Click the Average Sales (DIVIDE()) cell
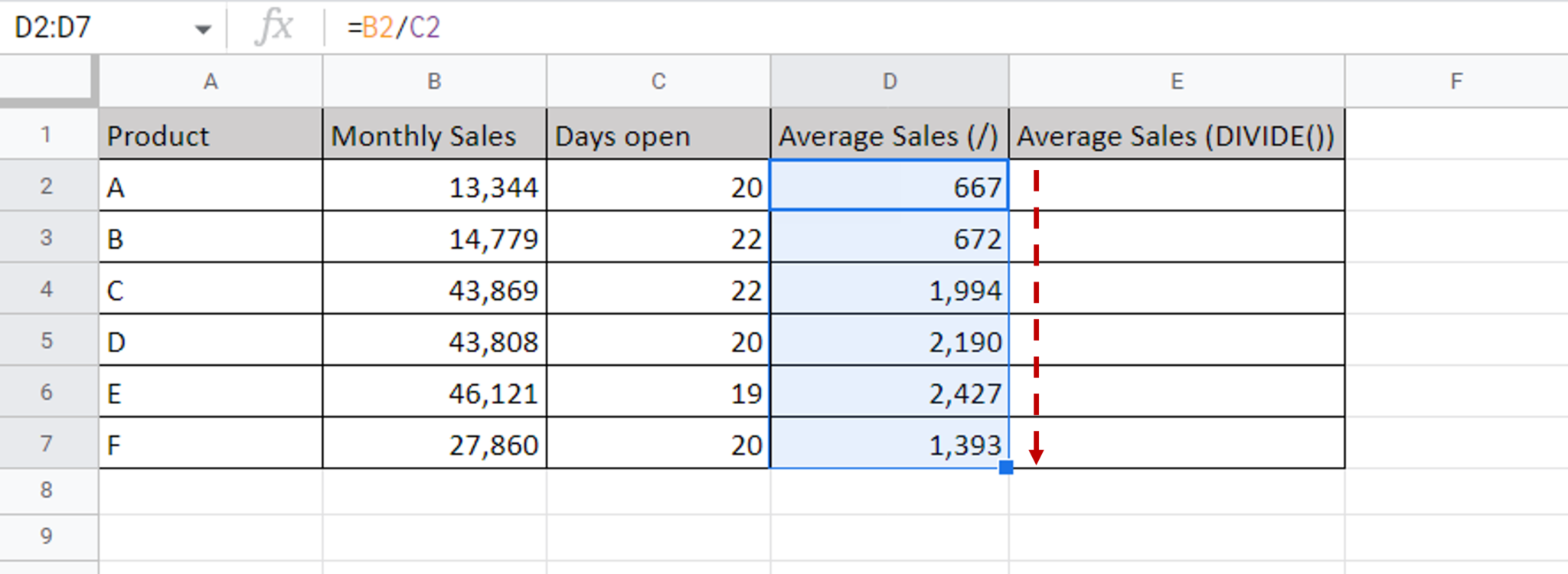Viewport: 1568px width, 574px height. coord(1177,135)
